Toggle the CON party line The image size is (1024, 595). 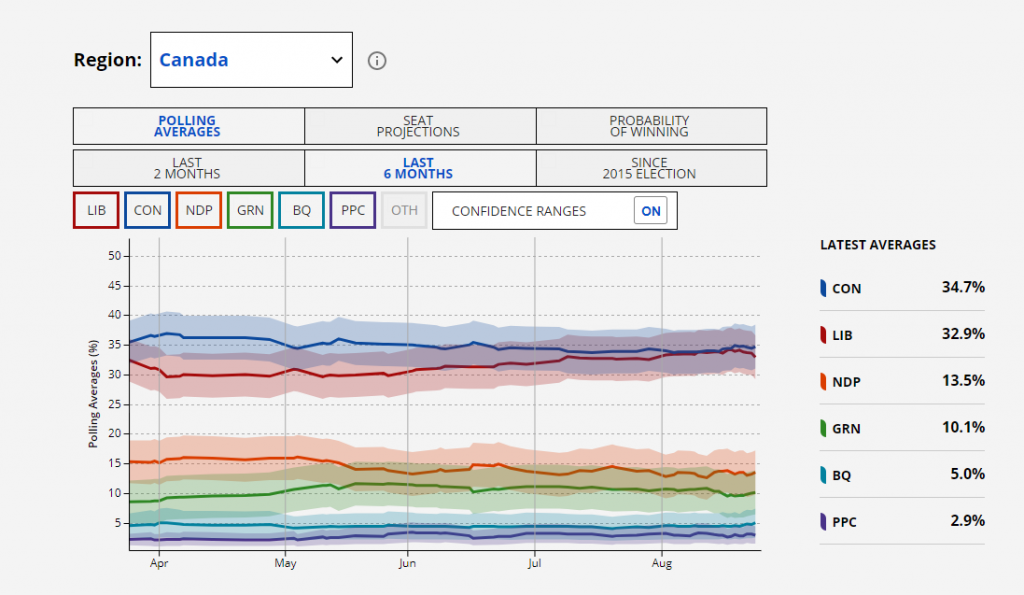point(148,211)
